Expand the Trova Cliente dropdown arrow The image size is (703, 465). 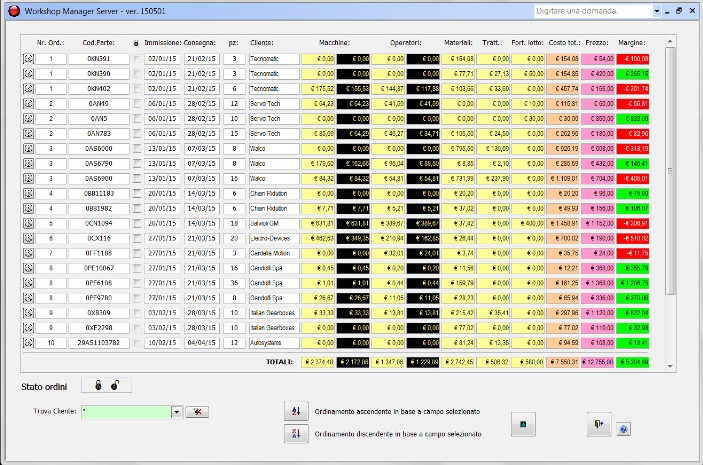pyautogui.click(x=177, y=412)
